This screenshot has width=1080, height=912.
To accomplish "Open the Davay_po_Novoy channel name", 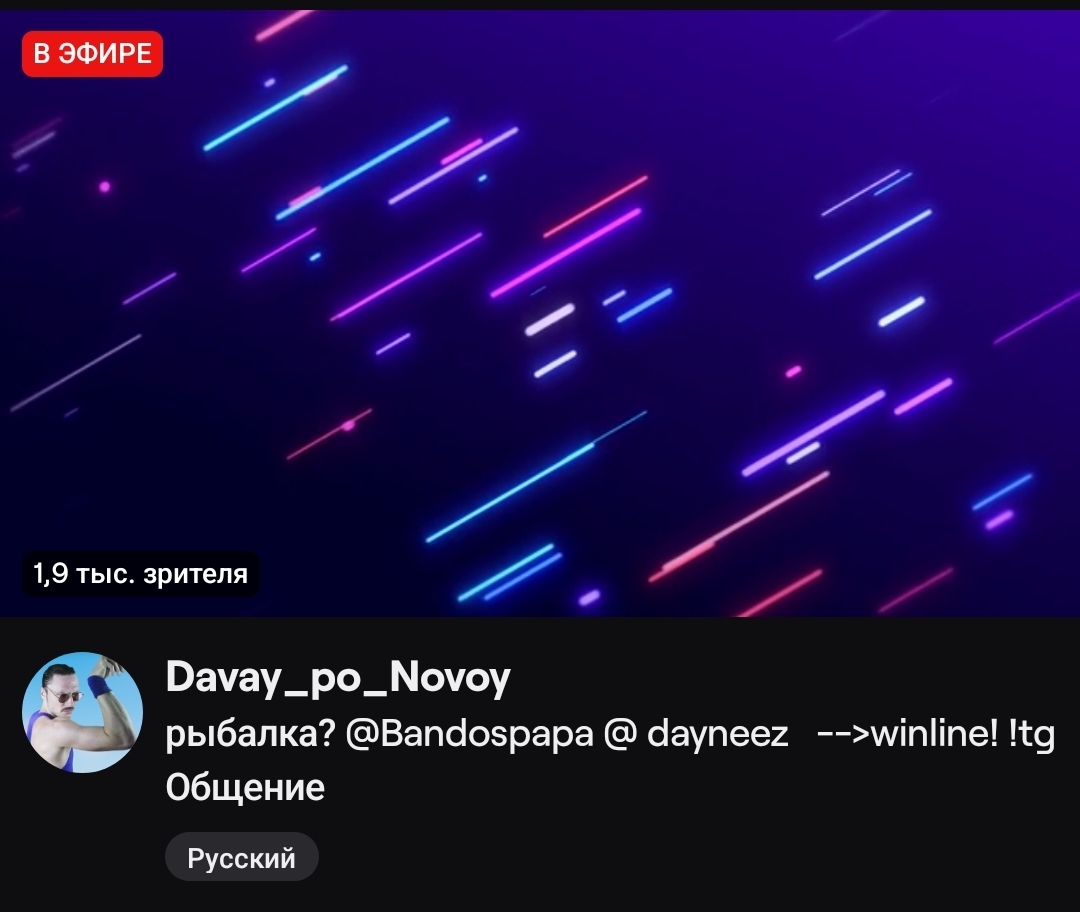I will coord(338,678).
